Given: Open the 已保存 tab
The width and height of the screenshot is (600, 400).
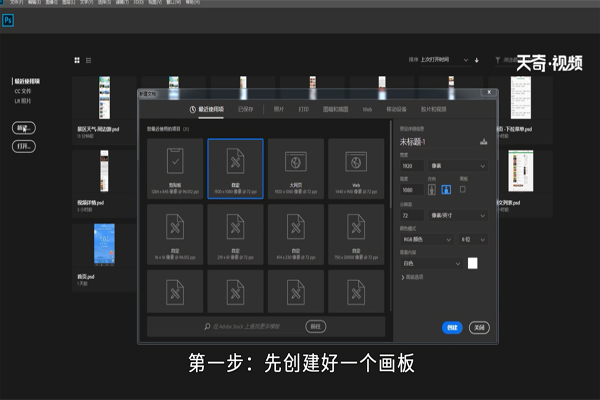Looking at the screenshot, I should pyautogui.click(x=245, y=109).
